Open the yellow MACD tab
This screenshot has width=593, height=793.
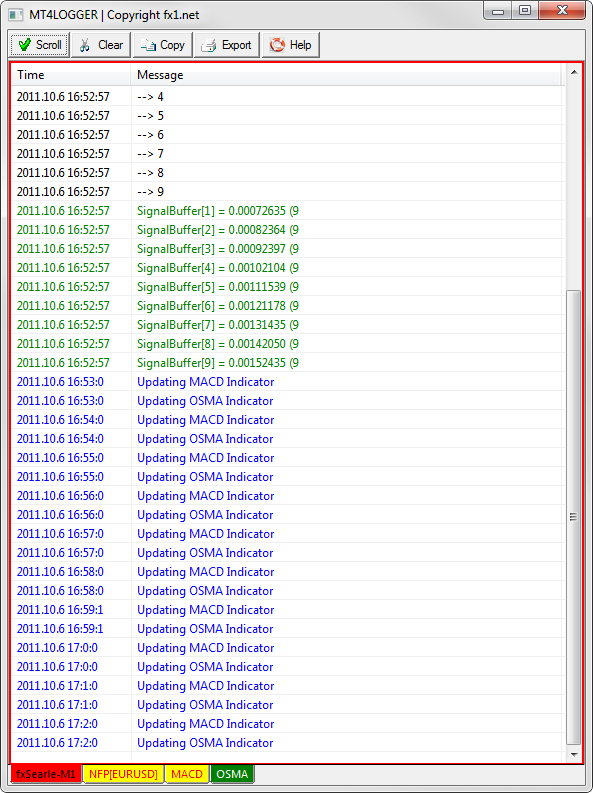click(187, 774)
